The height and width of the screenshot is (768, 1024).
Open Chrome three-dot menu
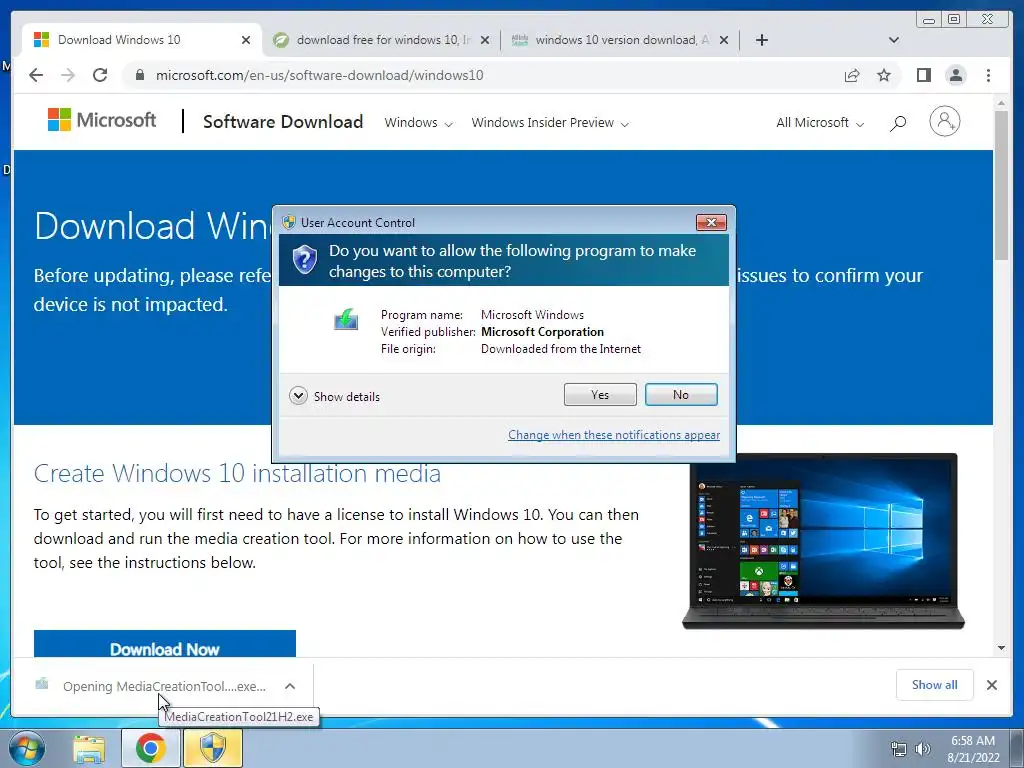(988, 75)
